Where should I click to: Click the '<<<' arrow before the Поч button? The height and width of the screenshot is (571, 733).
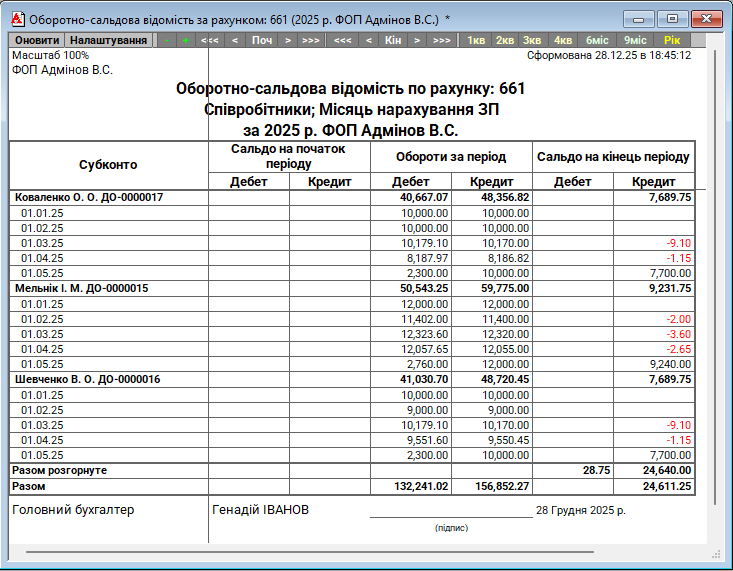(210, 40)
